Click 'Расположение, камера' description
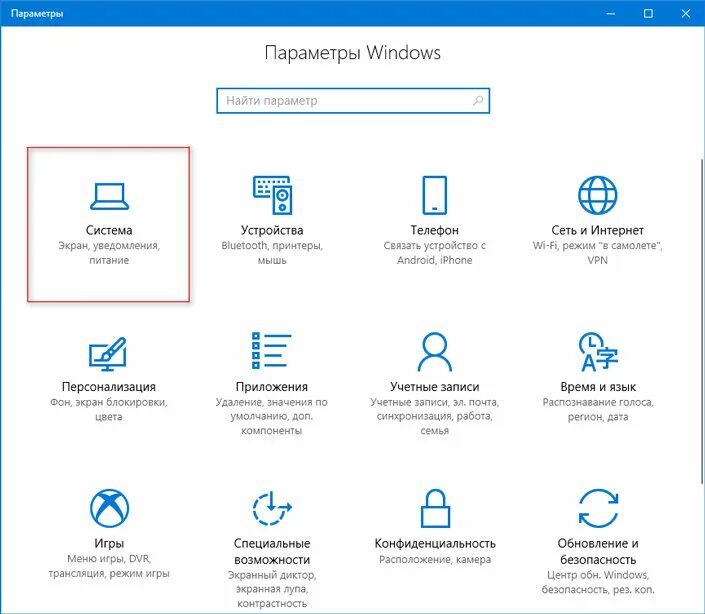The image size is (705, 614). click(435, 560)
